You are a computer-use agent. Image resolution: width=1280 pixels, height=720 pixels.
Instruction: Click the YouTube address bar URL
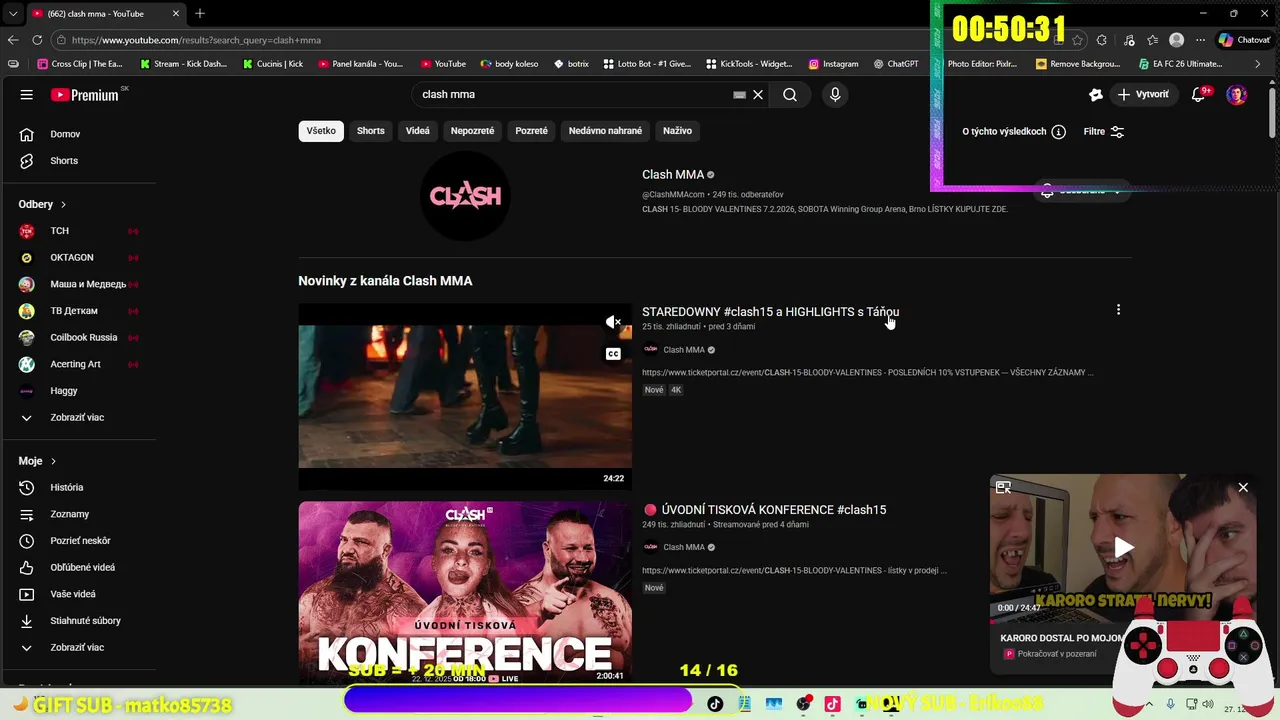point(196,40)
